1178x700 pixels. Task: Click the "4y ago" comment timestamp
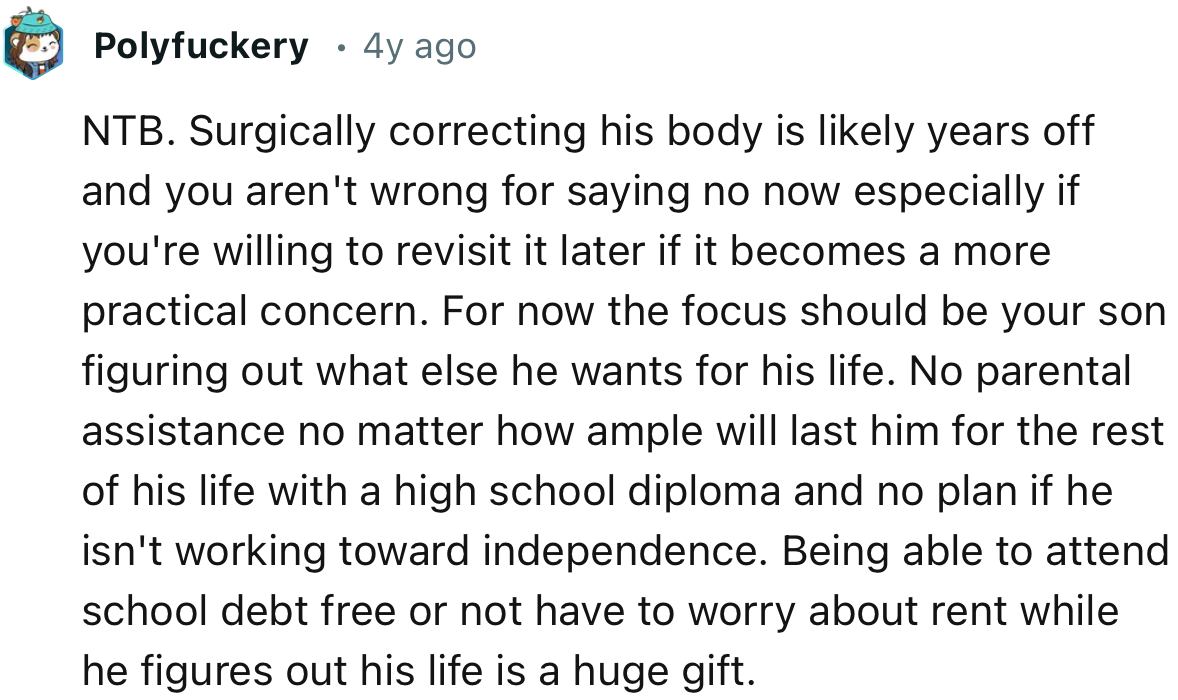(x=419, y=46)
